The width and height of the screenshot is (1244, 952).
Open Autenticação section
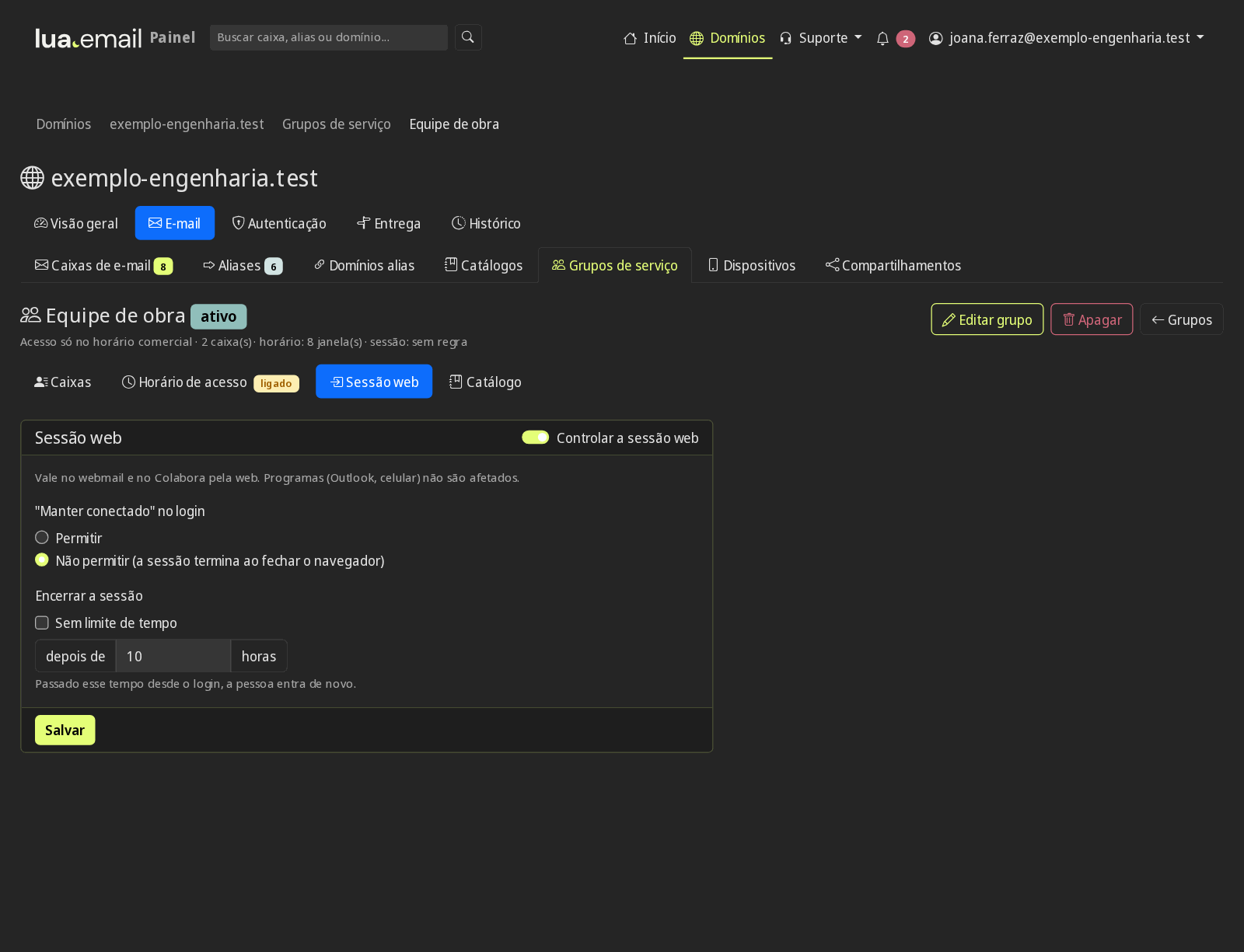pos(279,224)
